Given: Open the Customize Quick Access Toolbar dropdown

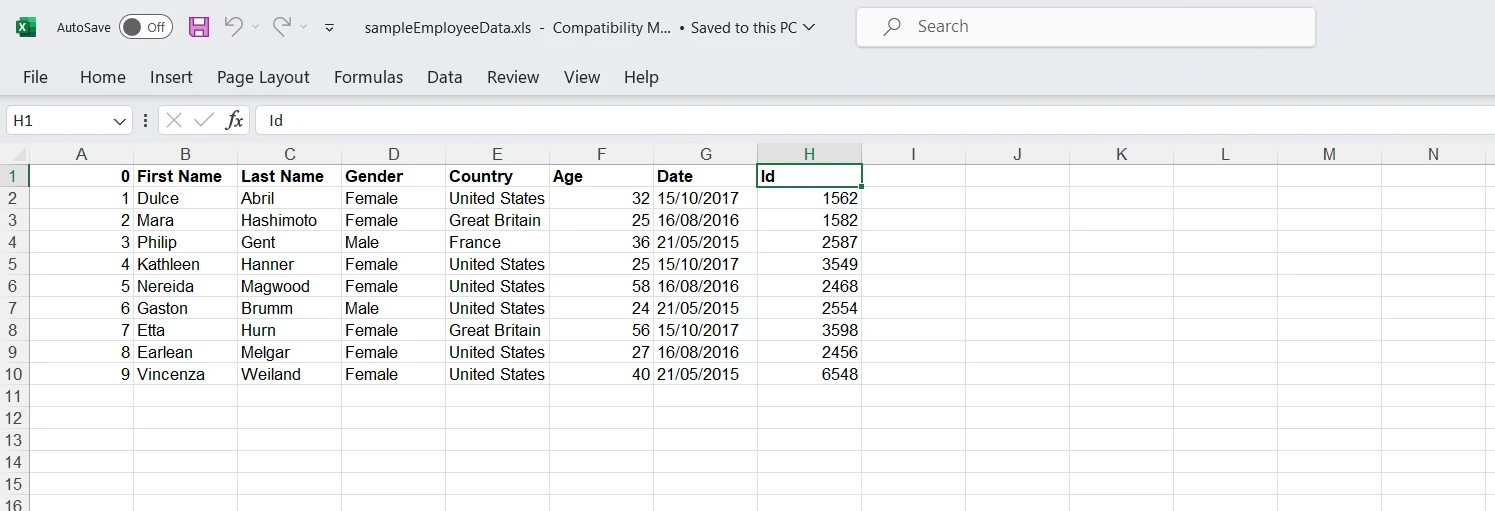Looking at the screenshot, I should (x=329, y=28).
